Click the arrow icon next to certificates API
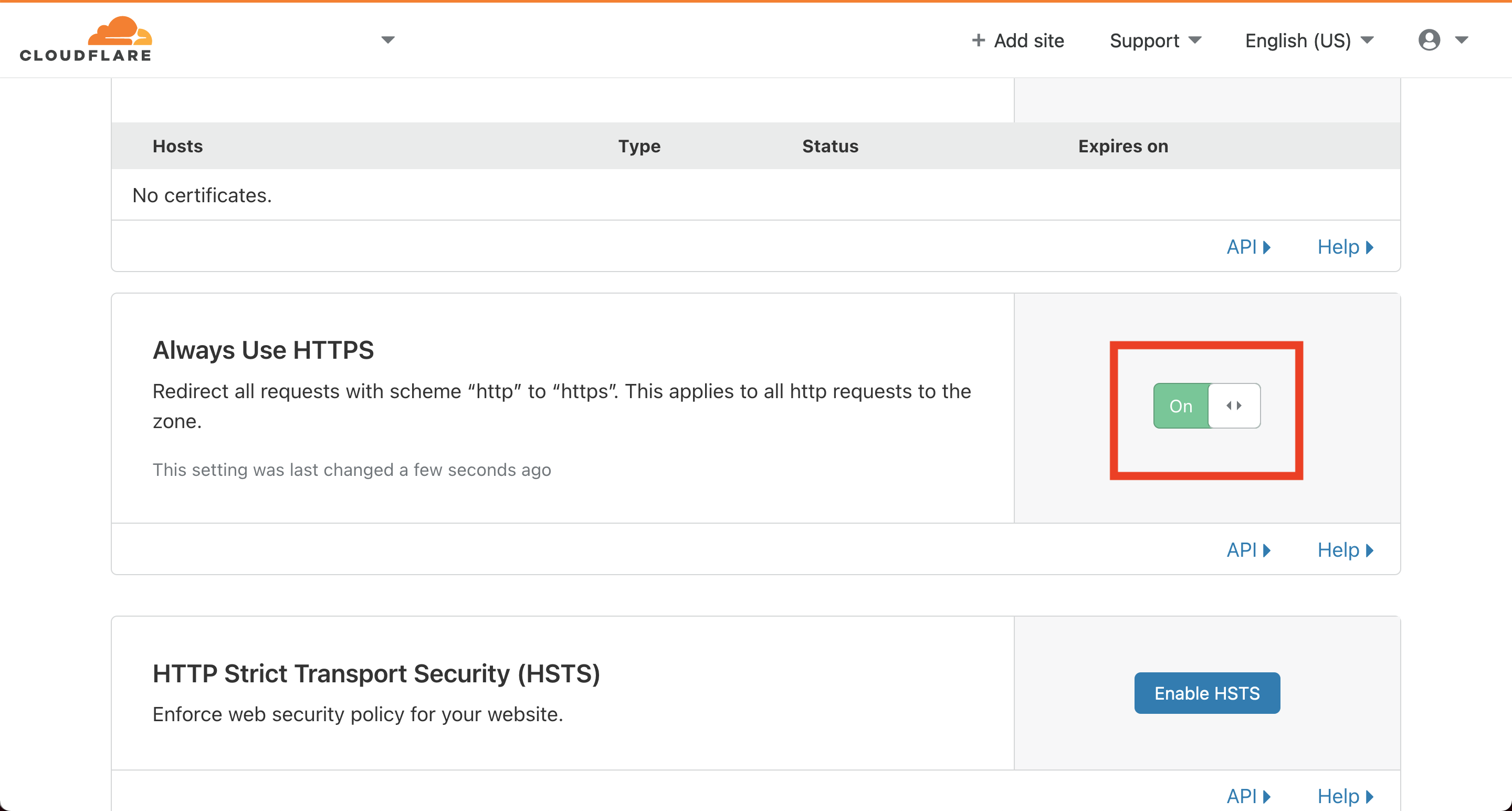Image resolution: width=1512 pixels, height=811 pixels. click(1267, 247)
